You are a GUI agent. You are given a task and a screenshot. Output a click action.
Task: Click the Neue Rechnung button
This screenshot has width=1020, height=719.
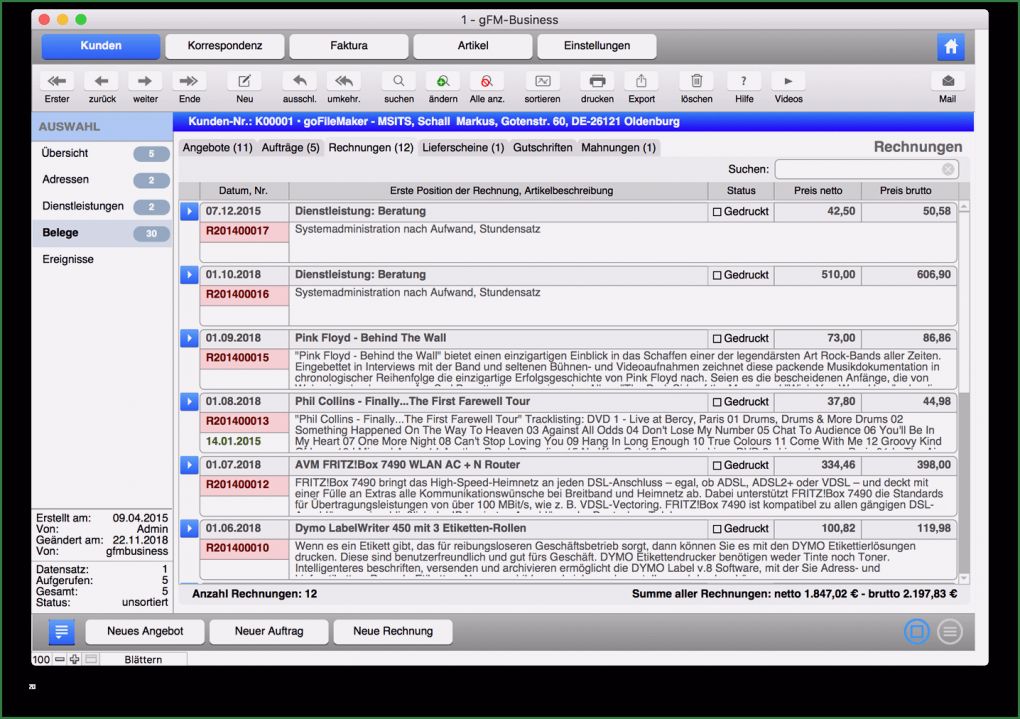tap(393, 631)
